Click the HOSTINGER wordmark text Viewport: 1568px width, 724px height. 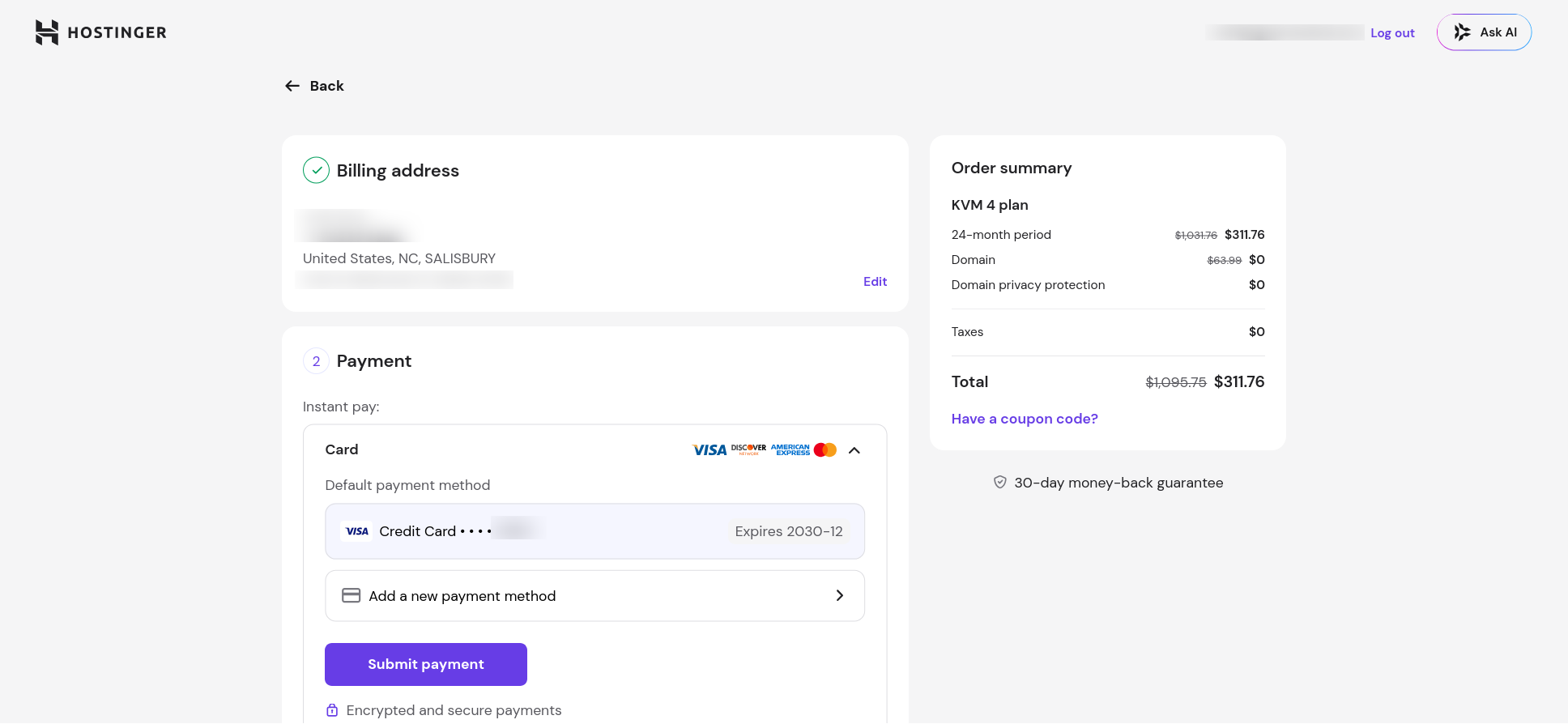117,32
